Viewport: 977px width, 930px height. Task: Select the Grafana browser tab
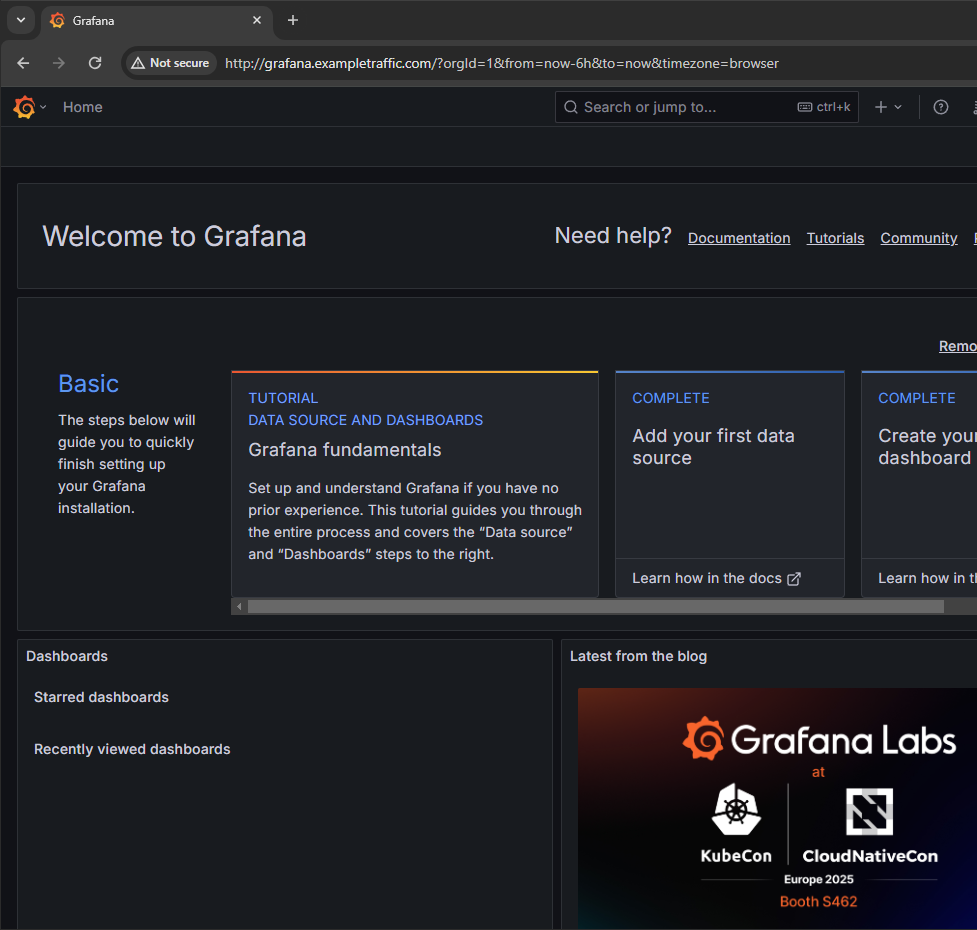(x=157, y=21)
